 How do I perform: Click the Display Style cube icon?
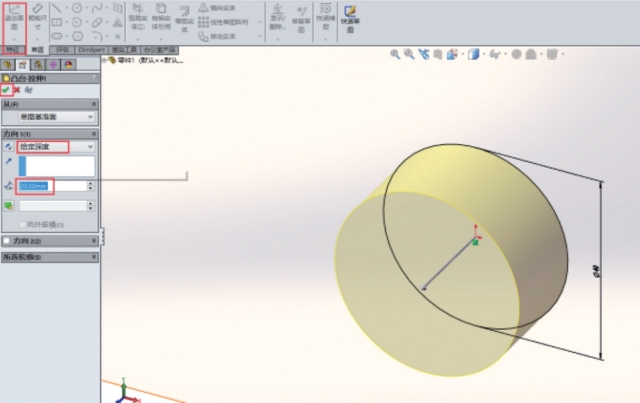pos(473,54)
